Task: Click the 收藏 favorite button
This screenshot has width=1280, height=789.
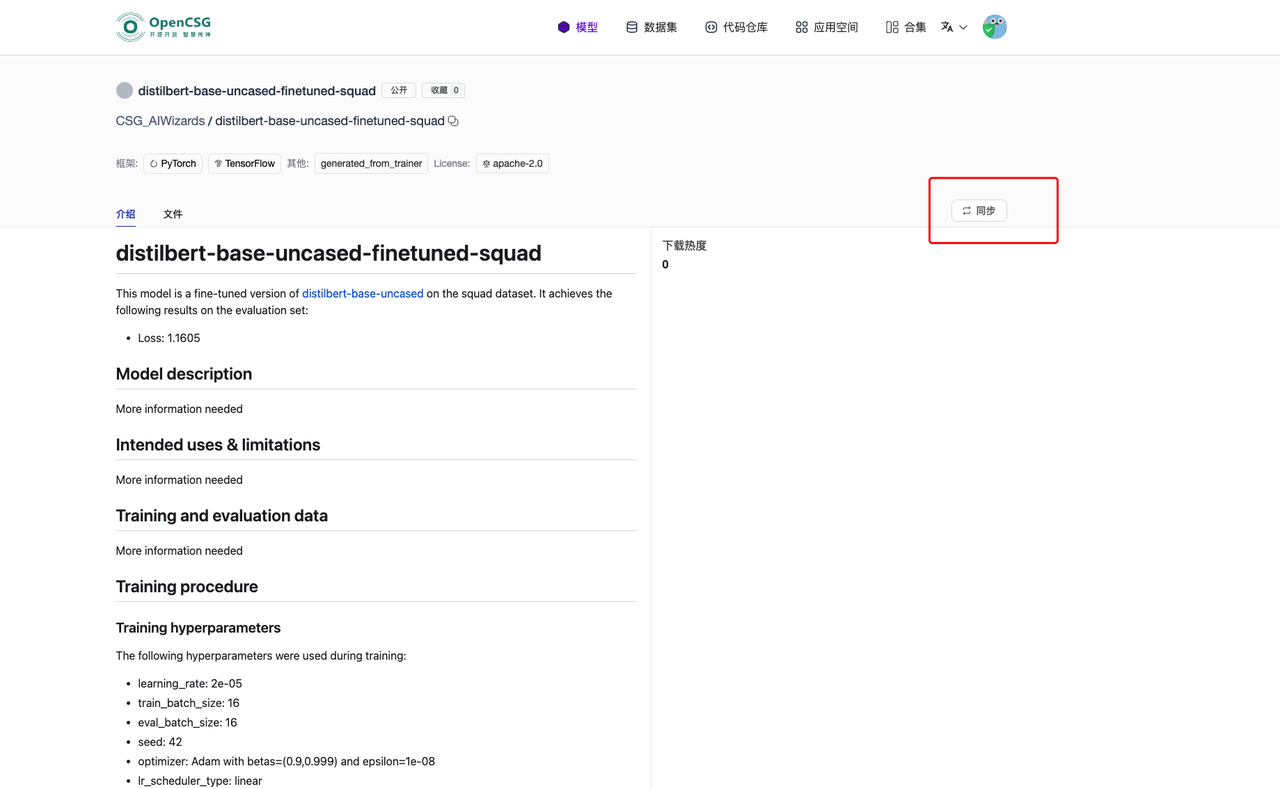Action: click(444, 90)
